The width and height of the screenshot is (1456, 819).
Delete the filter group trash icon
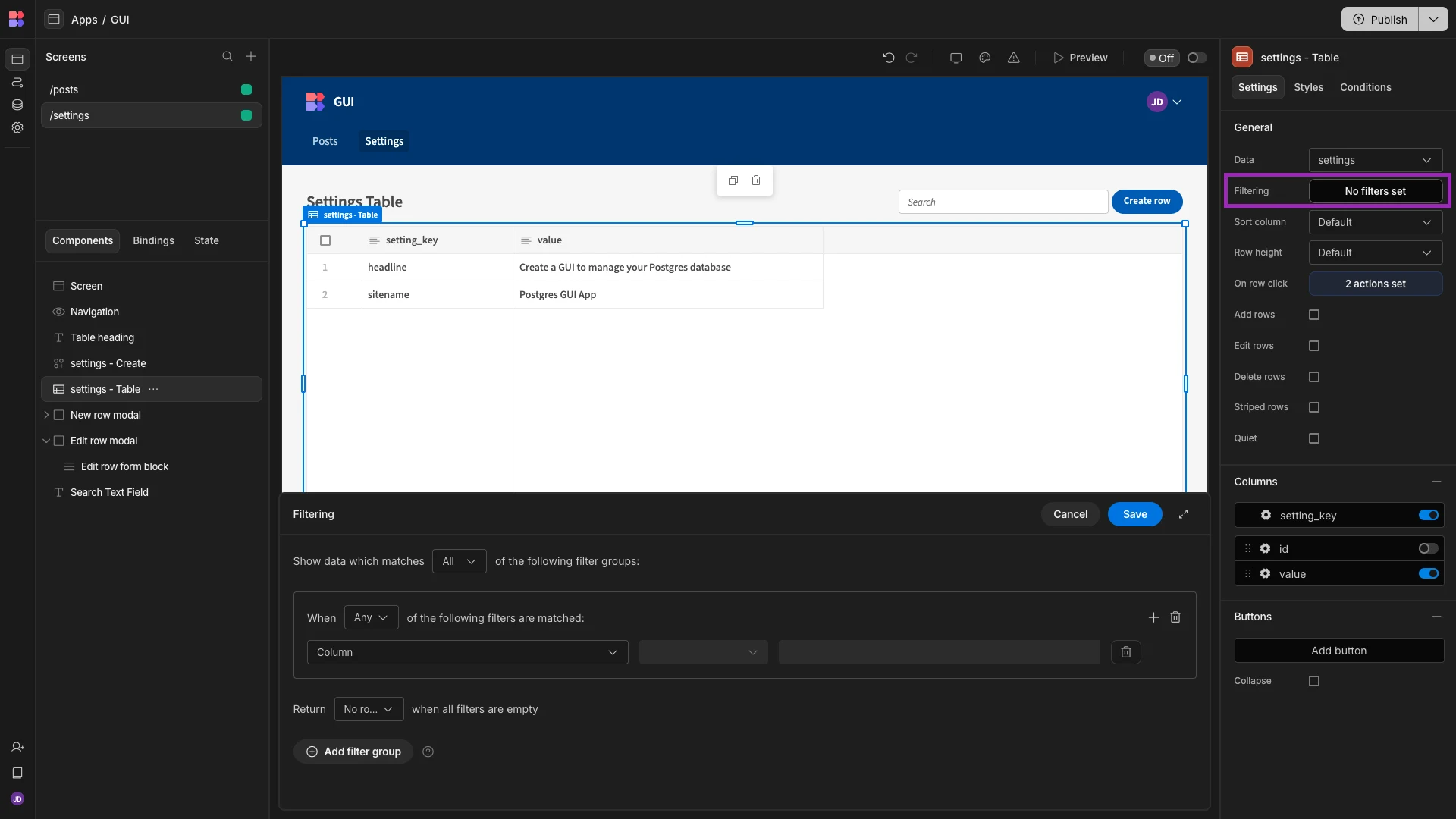[1175, 617]
